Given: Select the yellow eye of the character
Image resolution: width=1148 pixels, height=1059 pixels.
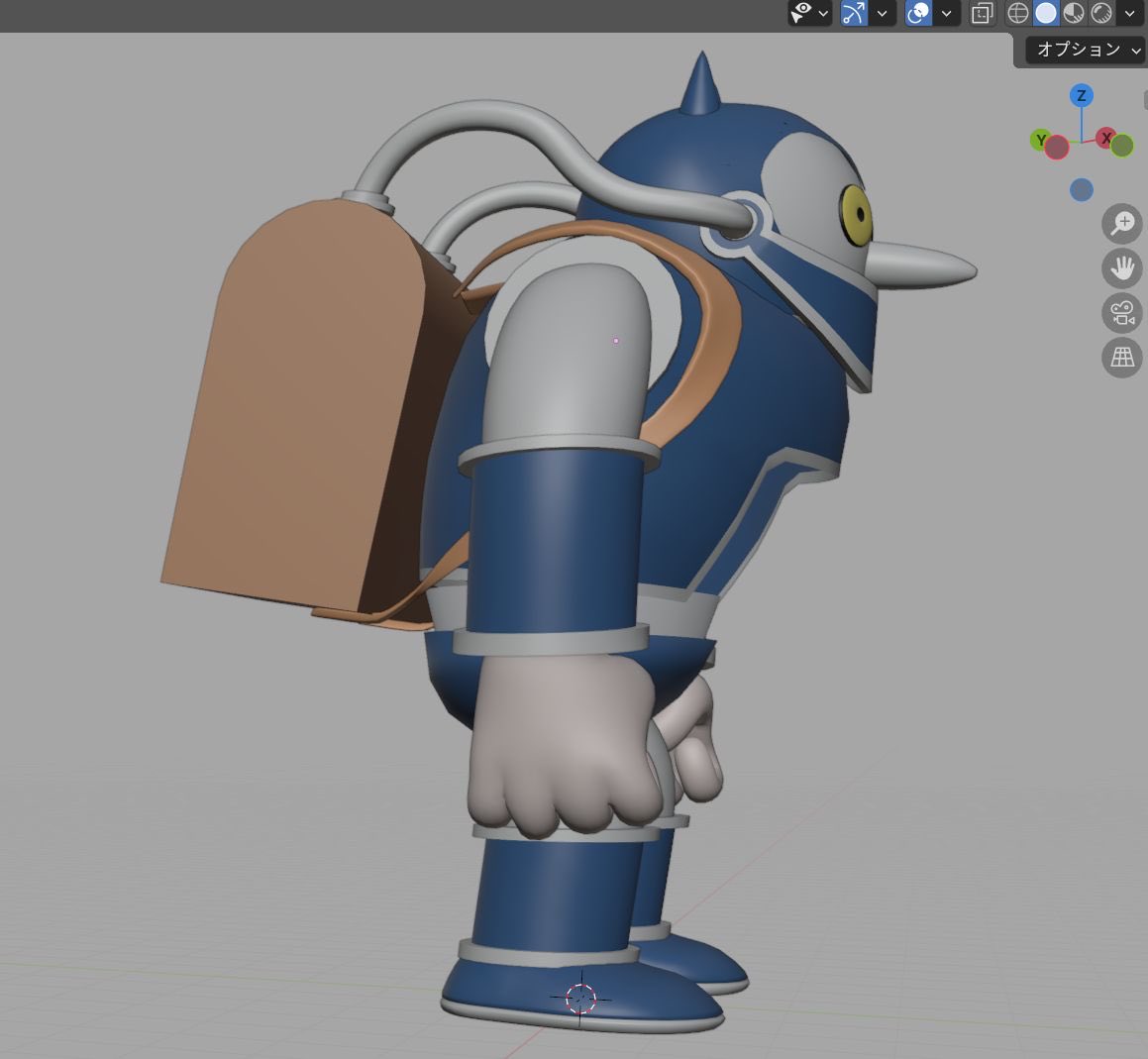Looking at the screenshot, I should pyautogui.click(x=856, y=215).
